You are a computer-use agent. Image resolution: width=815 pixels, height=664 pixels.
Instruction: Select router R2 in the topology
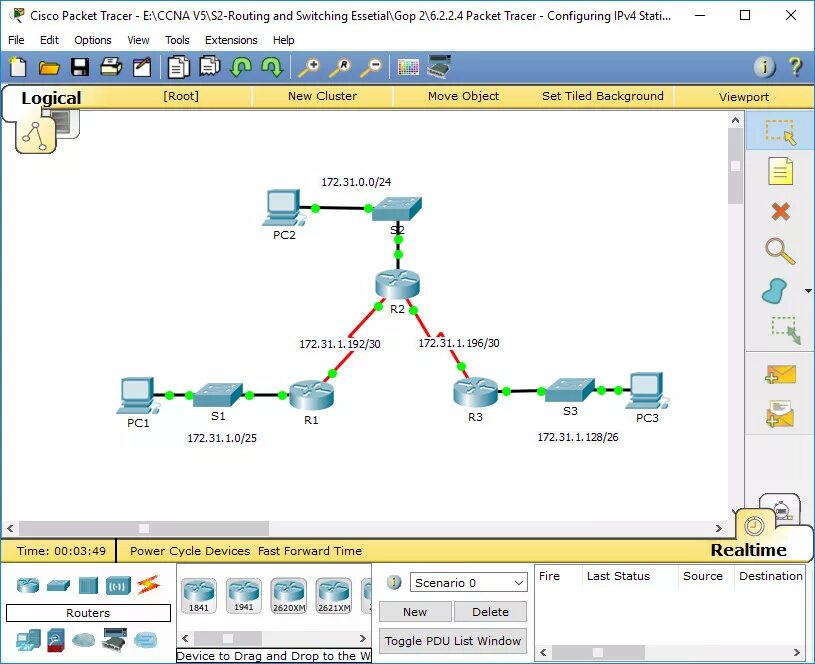(397, 284)
